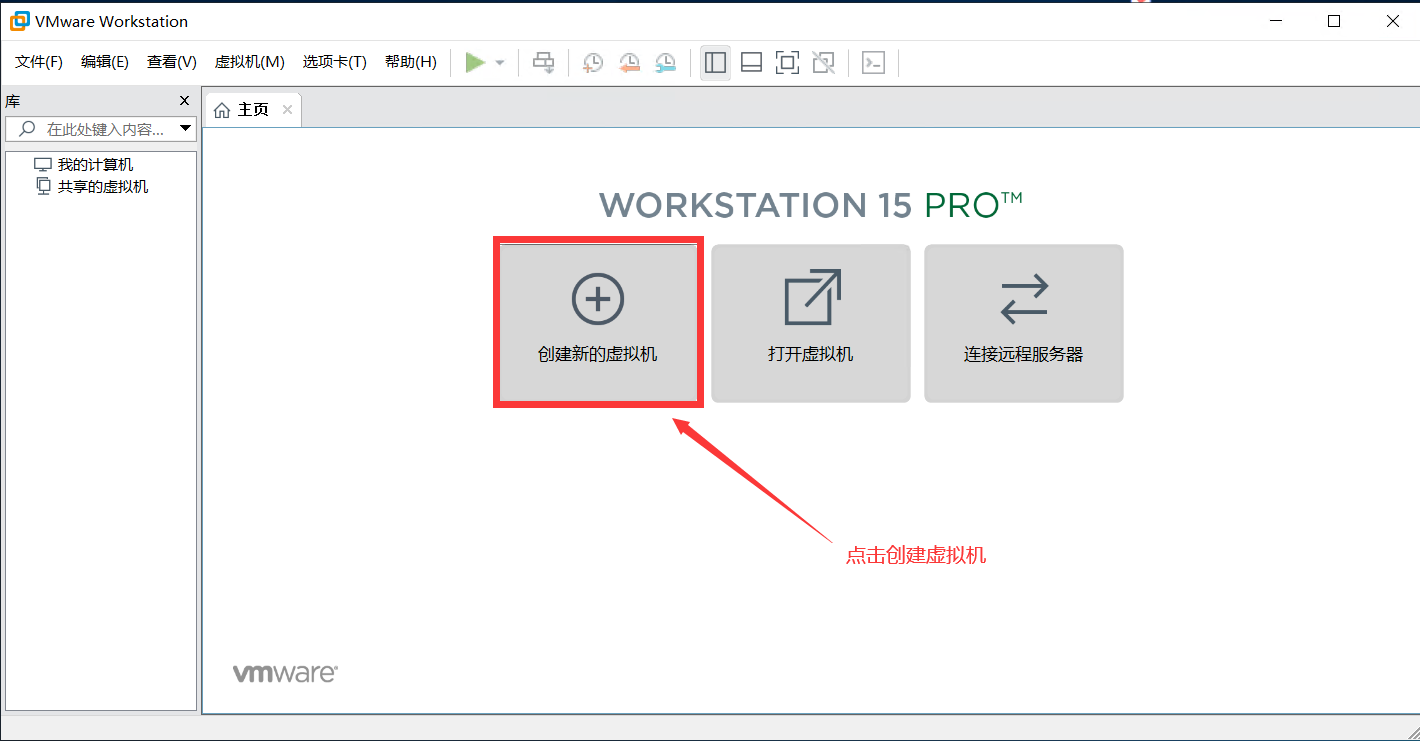The height and width of the screenshot is (741, 1420).
Task: Toggle the thumbnail bar view icon
Action: (x=751, y=63)
